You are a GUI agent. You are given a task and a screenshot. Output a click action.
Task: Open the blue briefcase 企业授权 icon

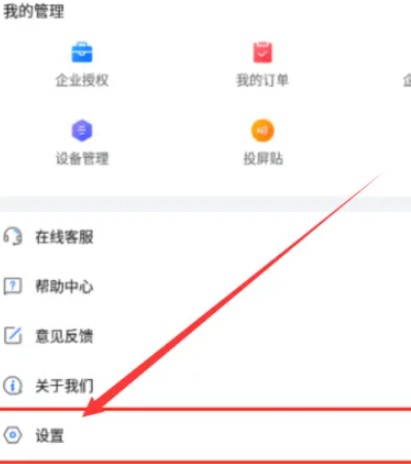pos(82,52)
